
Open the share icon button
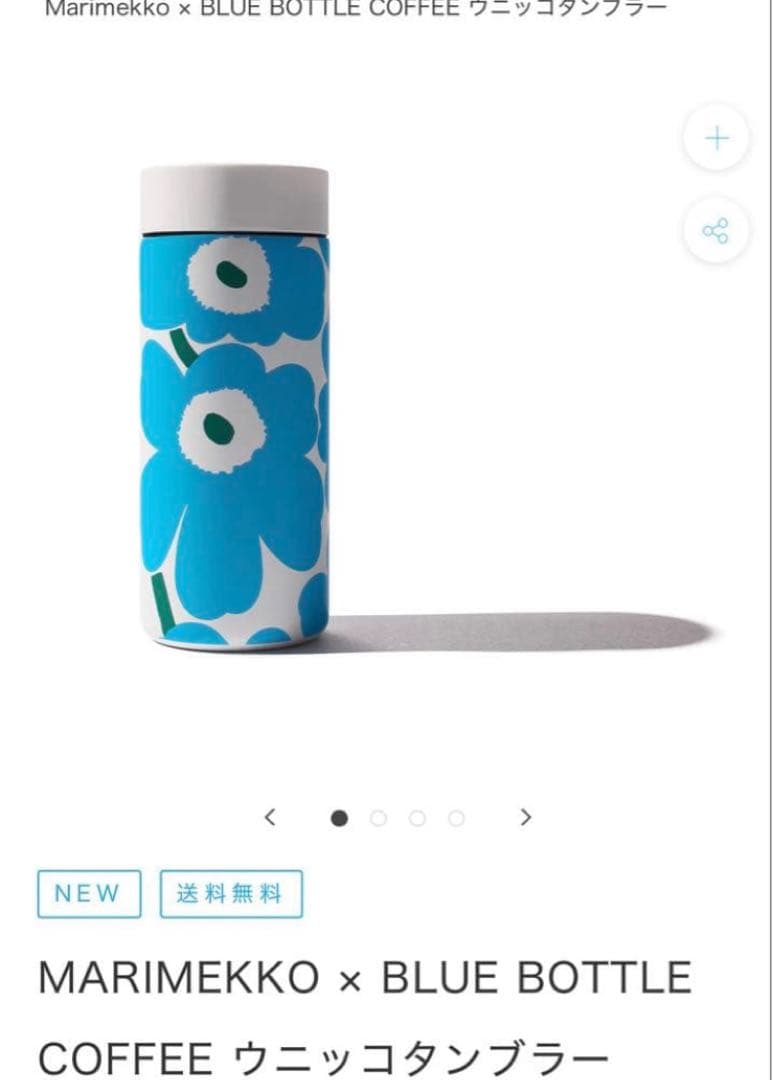point(716,231)
